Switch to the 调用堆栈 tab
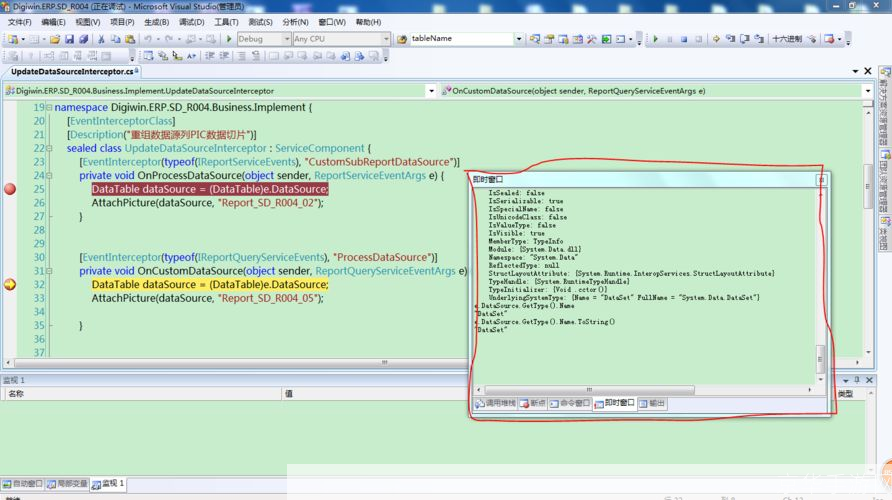892x500 pixels. tap(495, 403)
